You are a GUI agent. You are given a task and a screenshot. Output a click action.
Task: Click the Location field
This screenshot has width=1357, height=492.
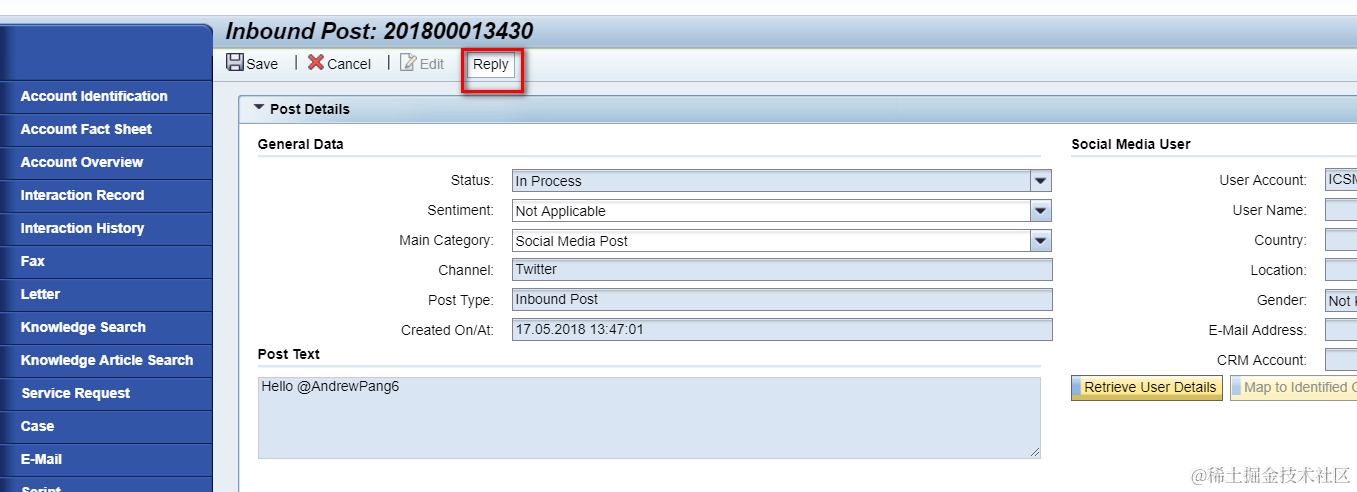click(x=1341, y=270)
